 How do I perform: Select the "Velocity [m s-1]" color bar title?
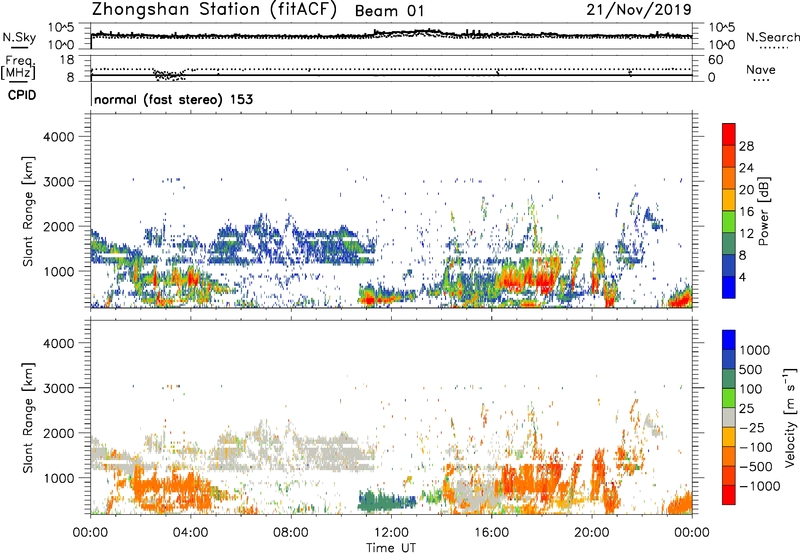tap(791, 417)
